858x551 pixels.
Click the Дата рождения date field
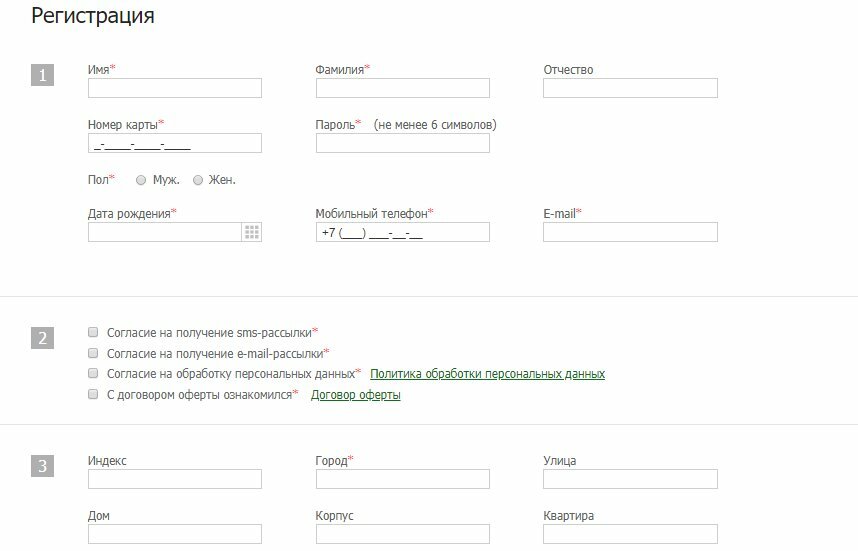[165, 232]
